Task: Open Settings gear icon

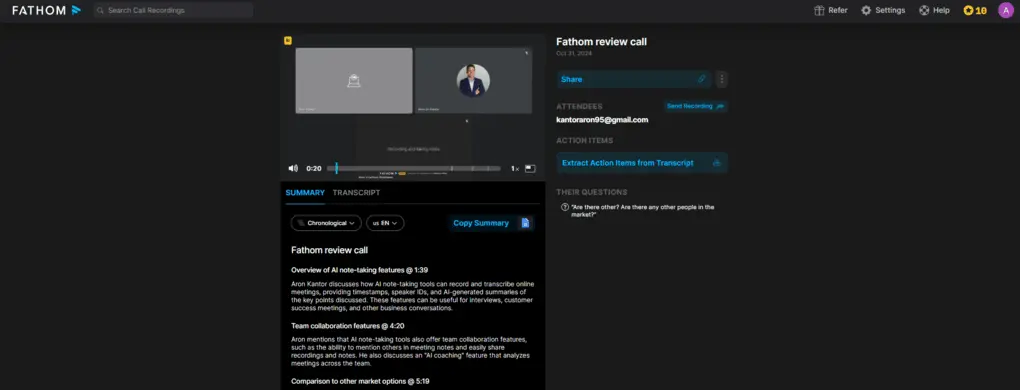Action: point(866,10)
